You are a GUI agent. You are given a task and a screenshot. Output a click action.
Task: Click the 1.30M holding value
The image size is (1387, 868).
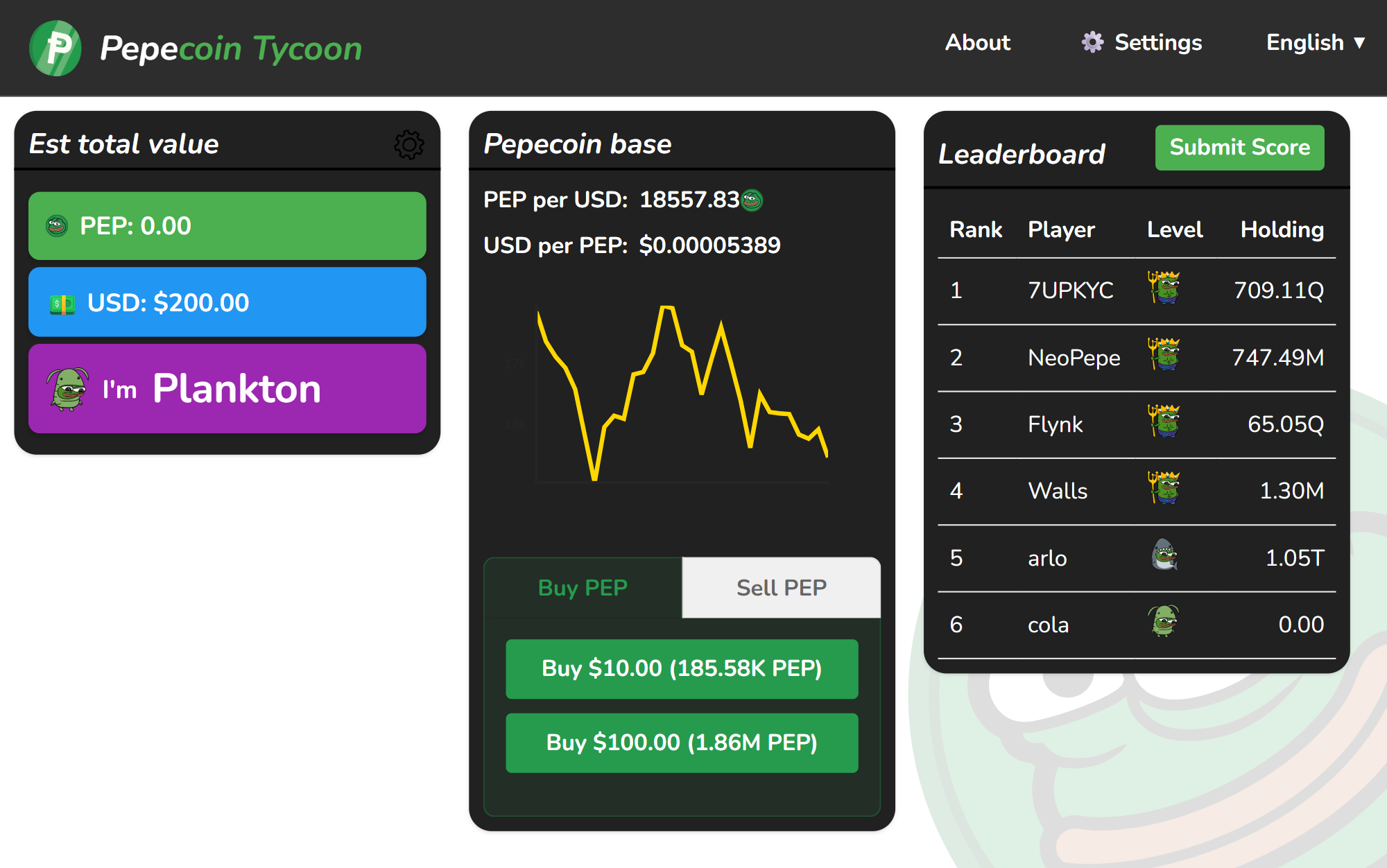tap(1291, 491)
